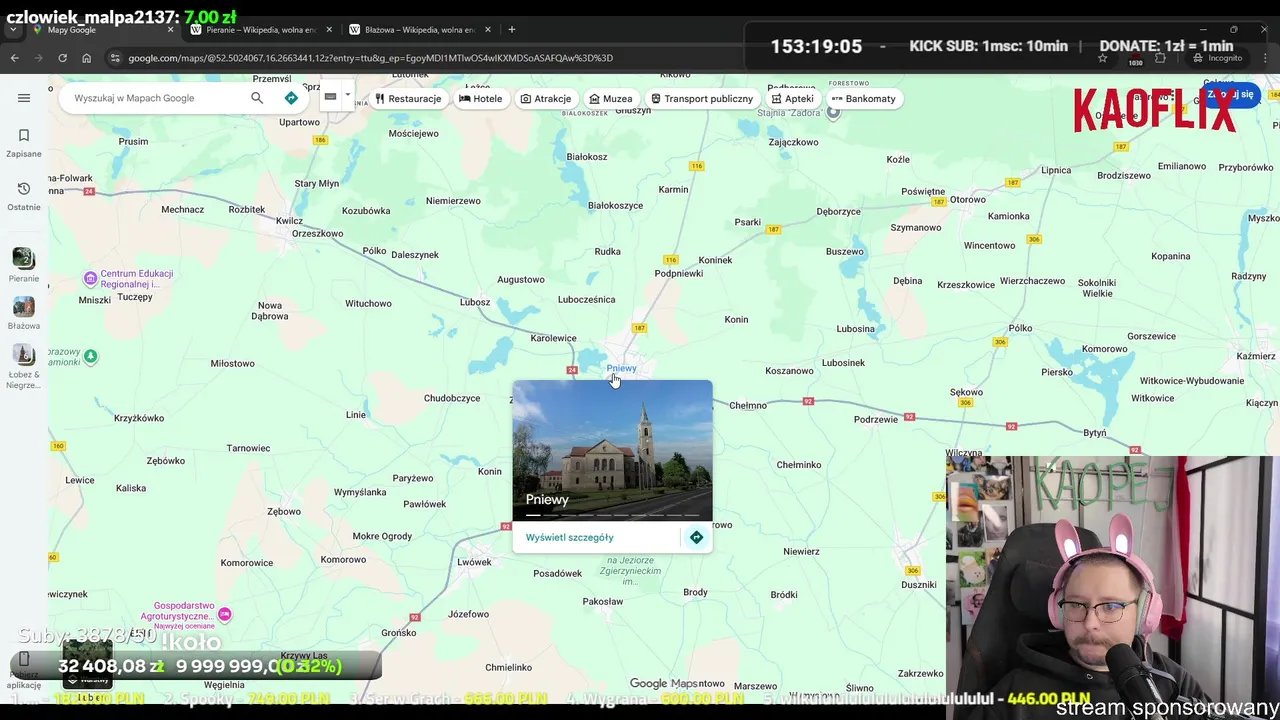
Task: Click the blue Zaloguj się sign-in button
Action: 1231,95
